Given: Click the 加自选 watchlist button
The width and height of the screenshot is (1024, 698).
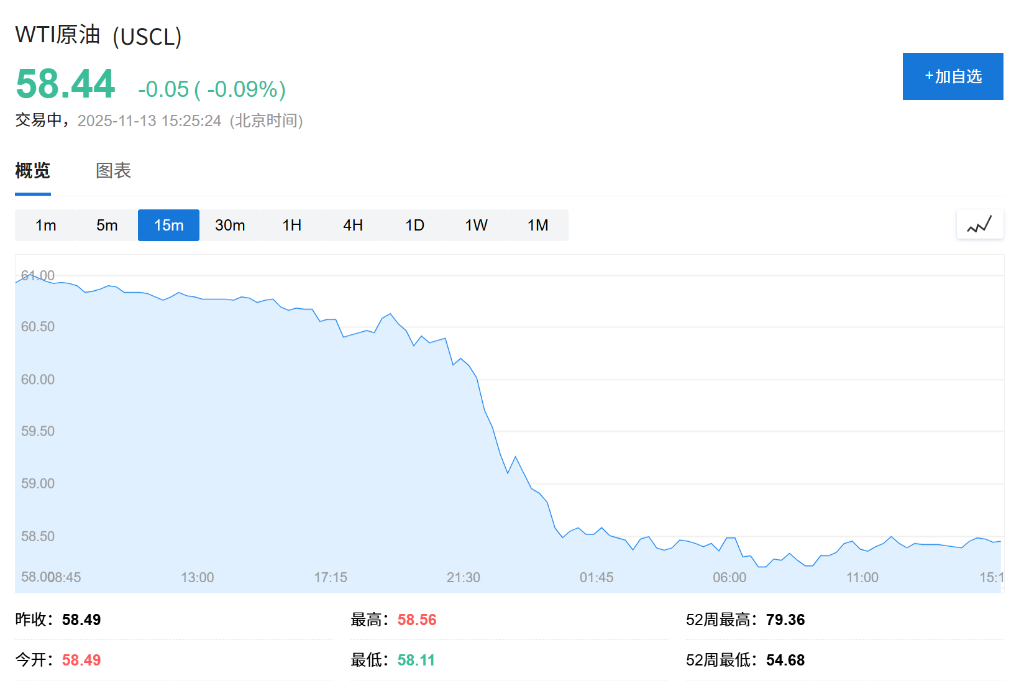Looking at the screenshot, I should [952, 76].
